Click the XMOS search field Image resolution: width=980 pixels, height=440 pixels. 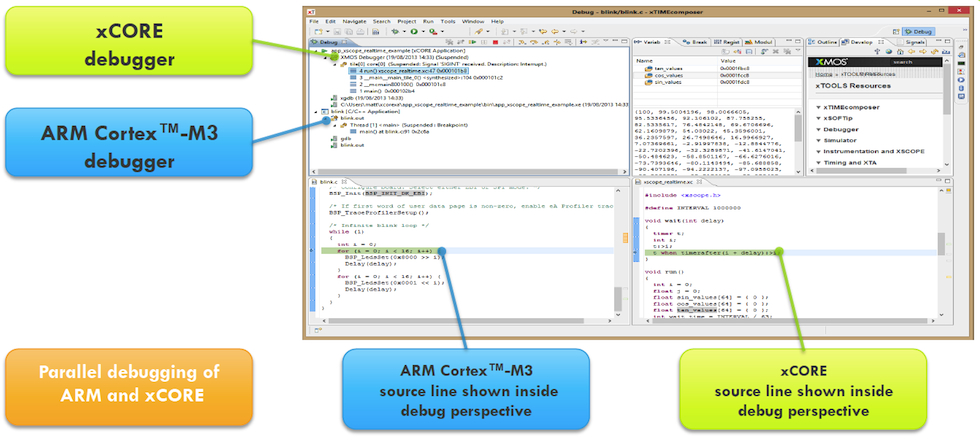tap(916, 62)
